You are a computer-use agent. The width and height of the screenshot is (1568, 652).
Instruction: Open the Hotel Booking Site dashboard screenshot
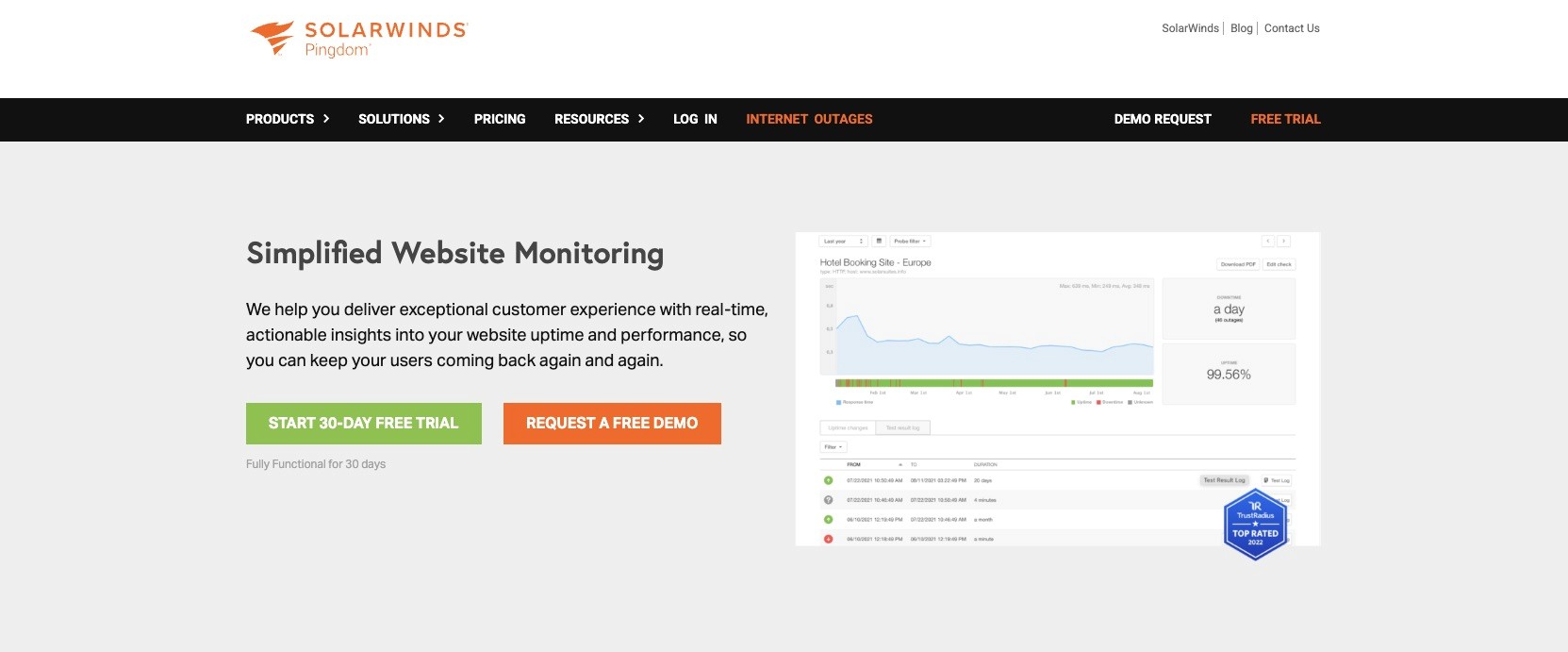1058,389
